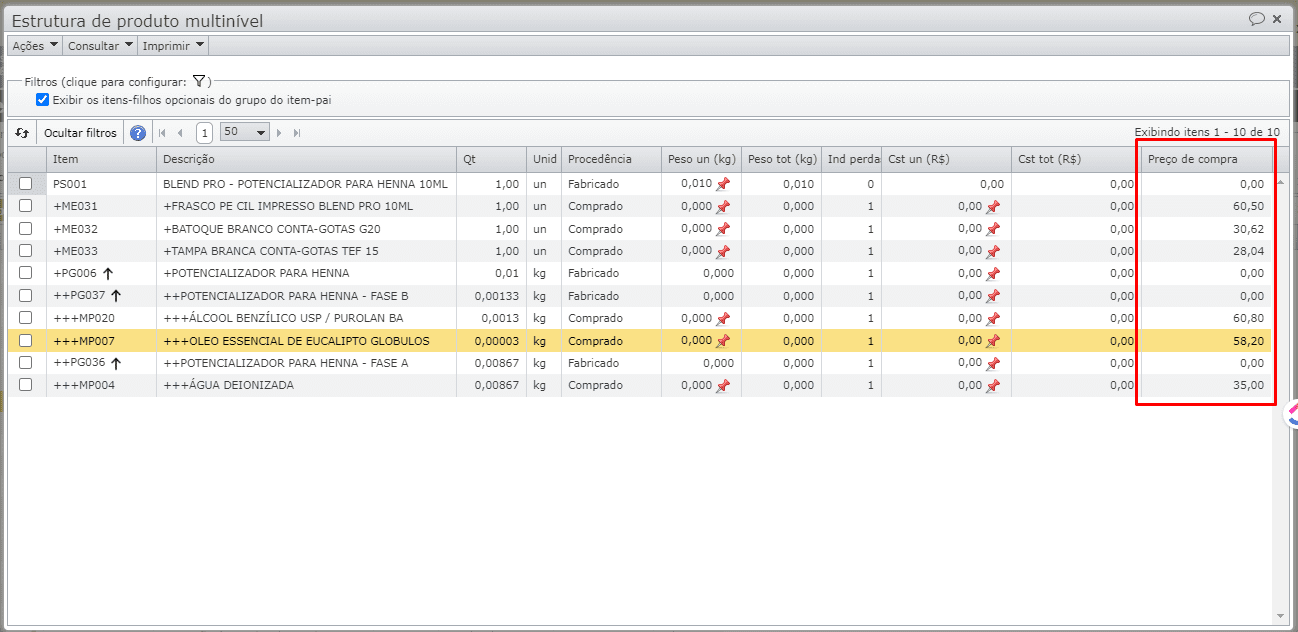Check the +ME033 row checkbox

click(x=25, y=250)
